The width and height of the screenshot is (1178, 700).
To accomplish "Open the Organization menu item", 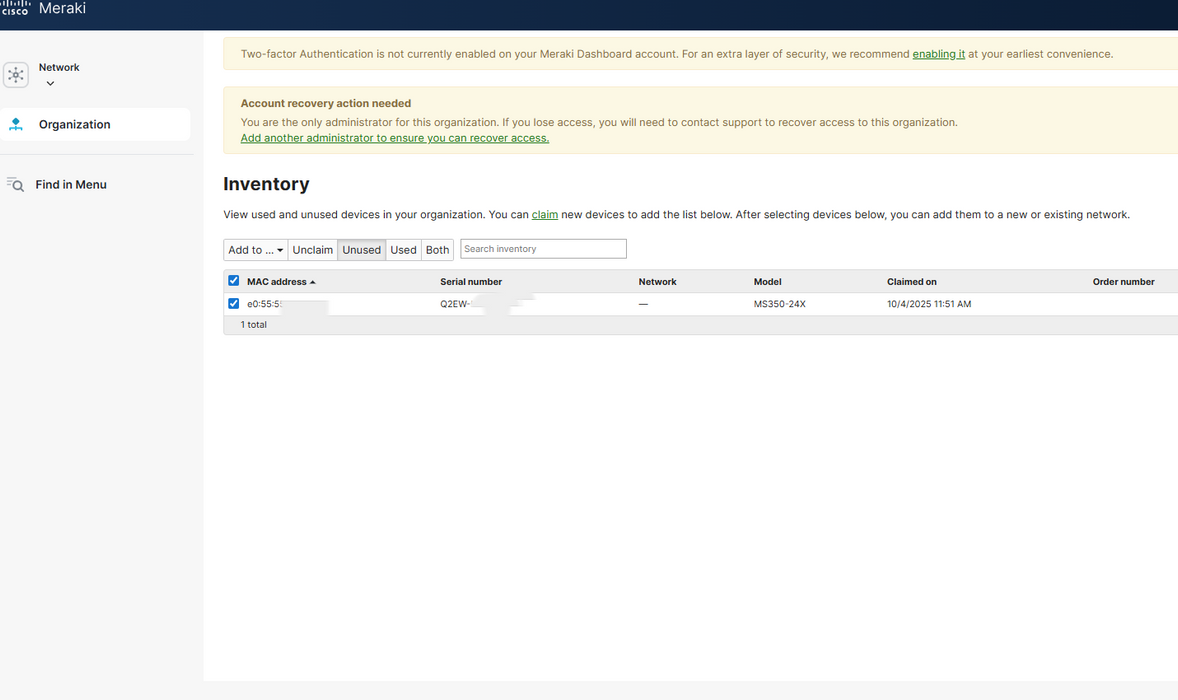I will pyautogui.click(x=75, y=124).
